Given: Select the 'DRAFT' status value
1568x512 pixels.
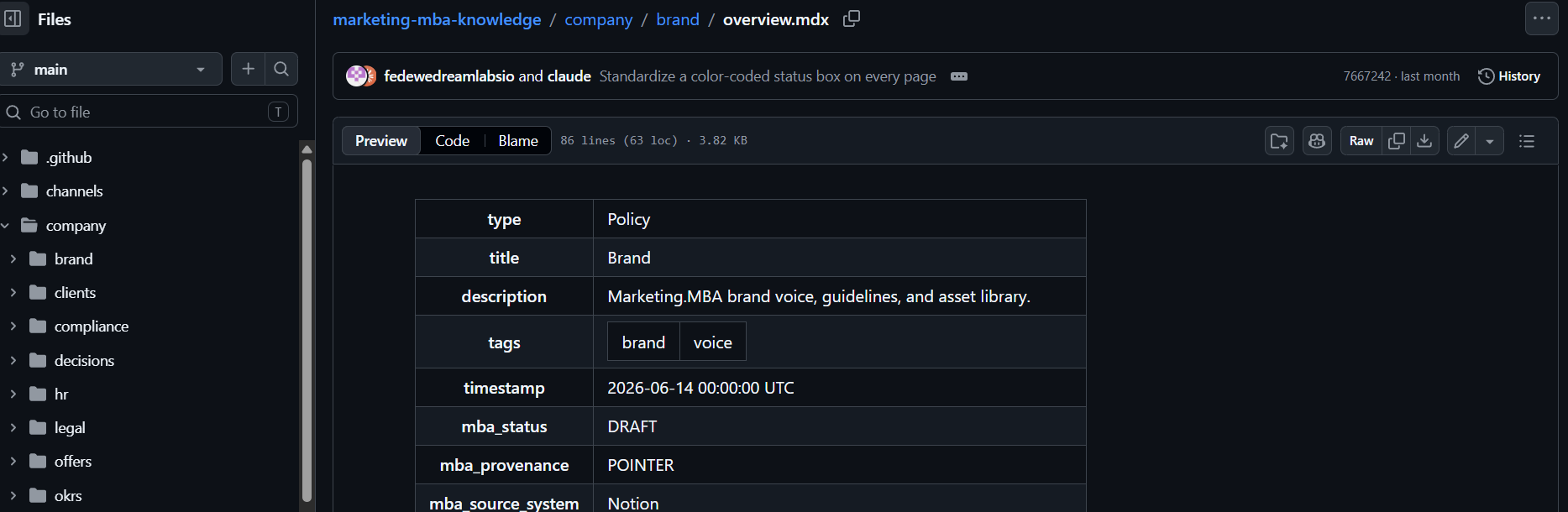Looking at the screenshot, I should [x=632, y=426].
